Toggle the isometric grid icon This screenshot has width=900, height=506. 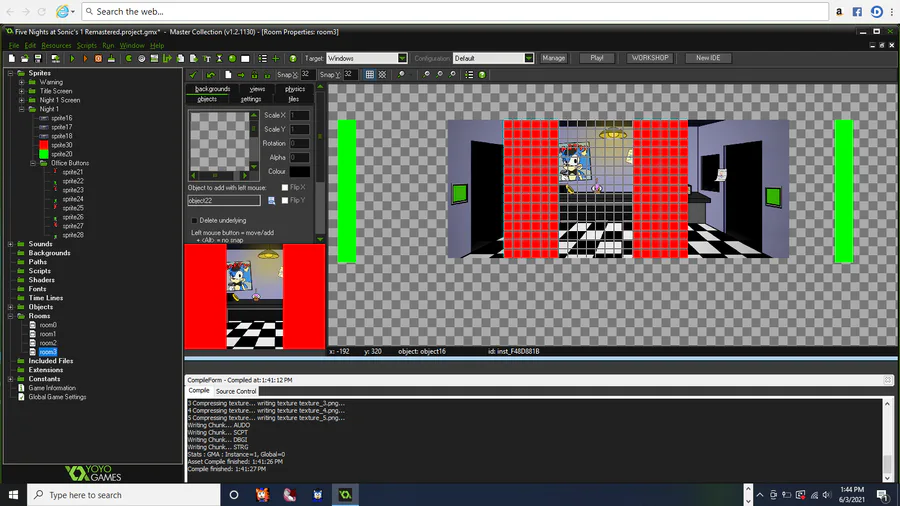coord(383,75)
